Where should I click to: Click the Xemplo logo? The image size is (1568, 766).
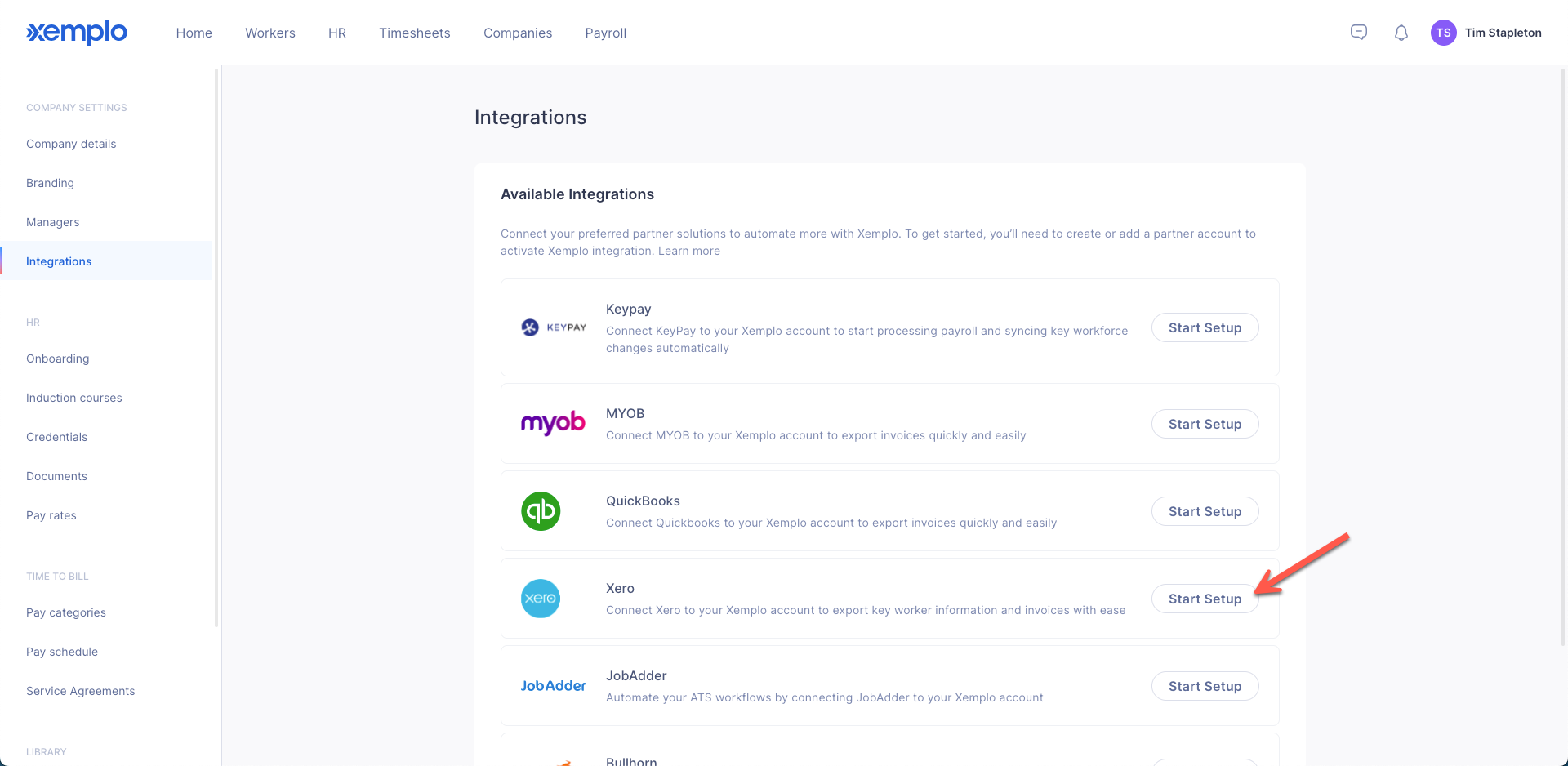pos(77,33)
